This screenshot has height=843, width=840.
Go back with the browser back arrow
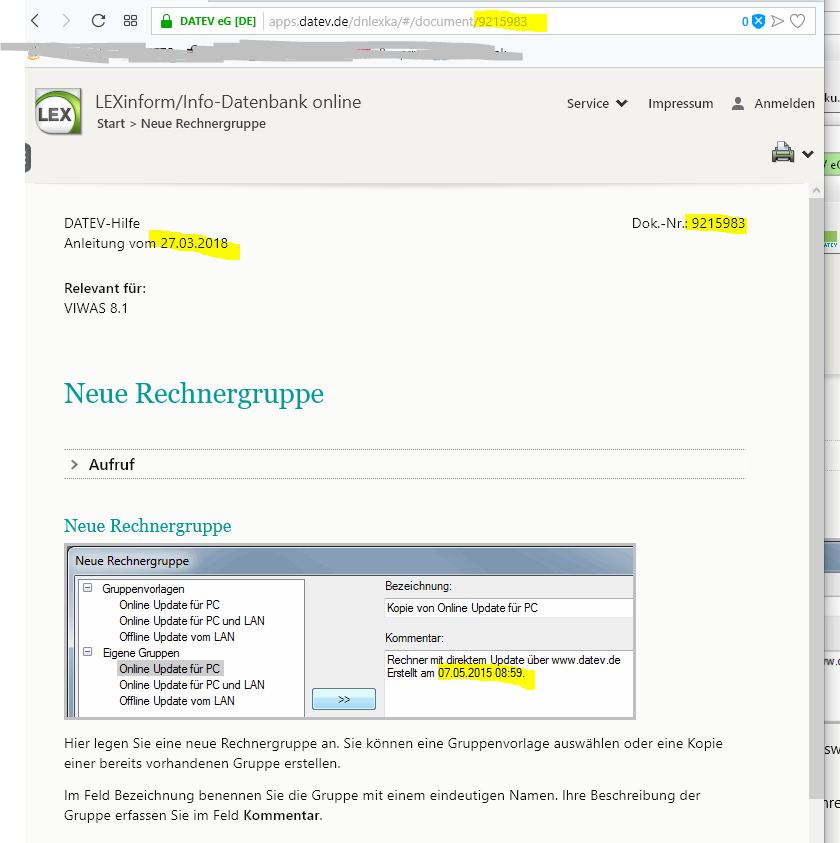35,21
